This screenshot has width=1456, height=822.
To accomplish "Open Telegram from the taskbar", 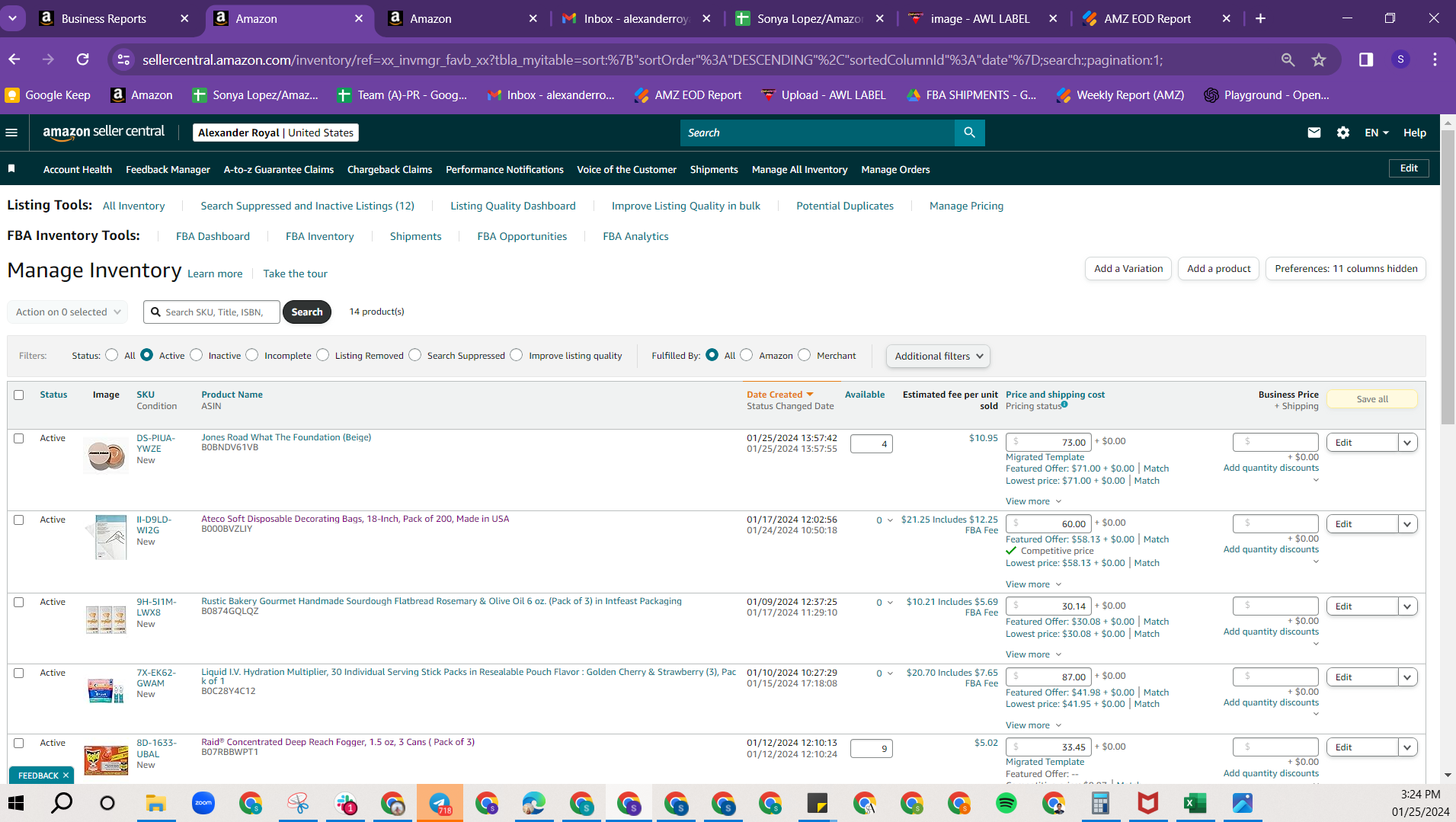I will pos(440,803).
